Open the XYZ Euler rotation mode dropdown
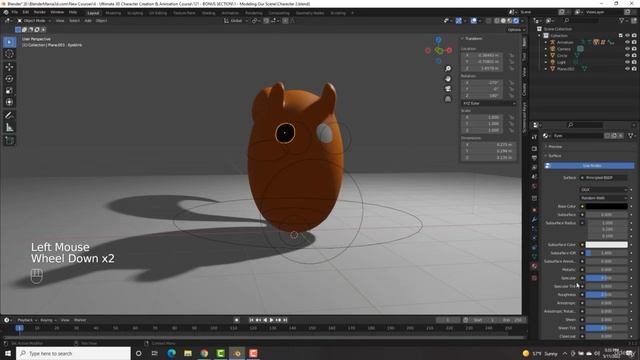Viewport: 640px width, 360px height. click(489, 104)
